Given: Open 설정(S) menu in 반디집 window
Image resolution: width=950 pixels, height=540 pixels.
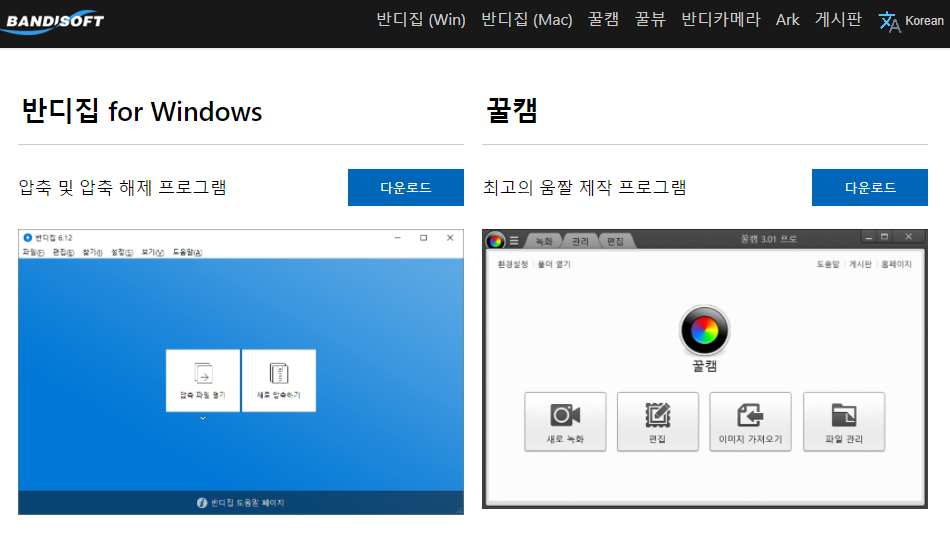Looking at the screenshot, I should [x=122, y=252].
